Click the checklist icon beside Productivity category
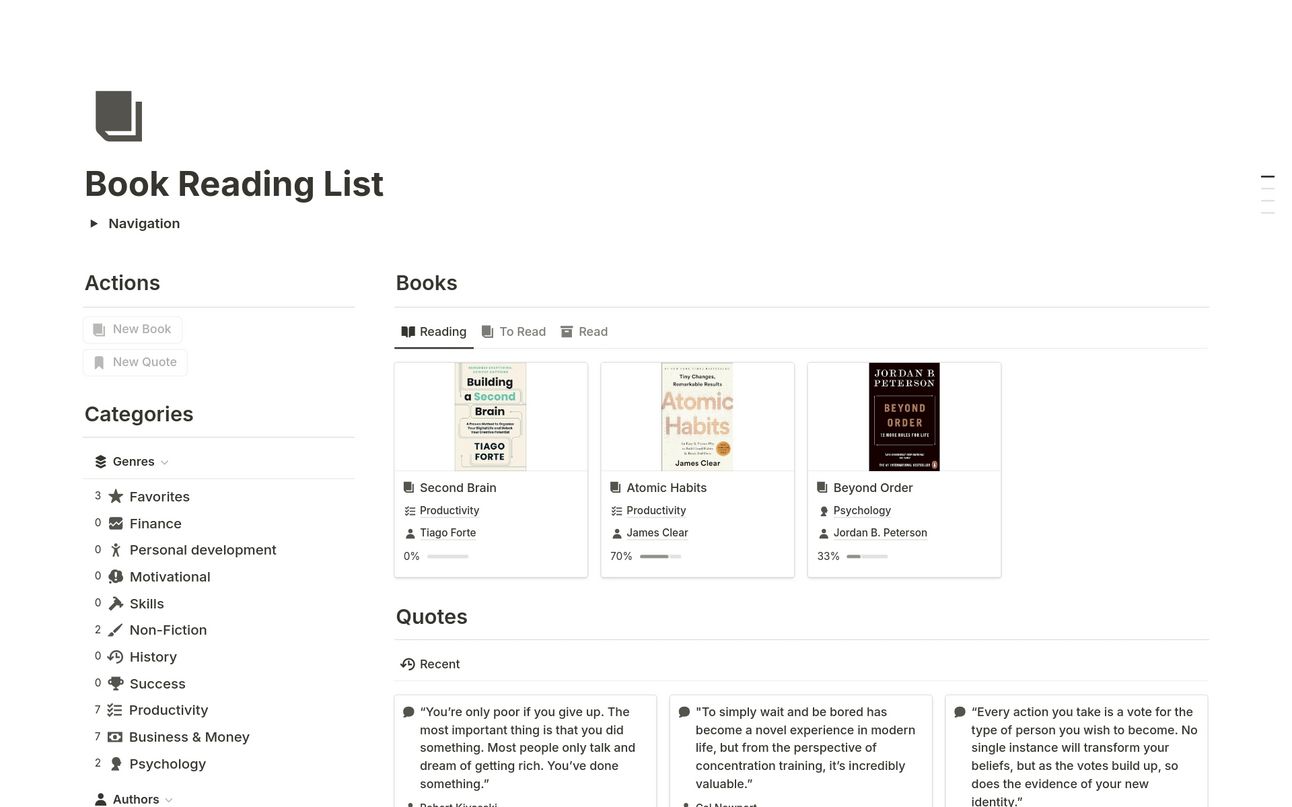 [116, 710]
